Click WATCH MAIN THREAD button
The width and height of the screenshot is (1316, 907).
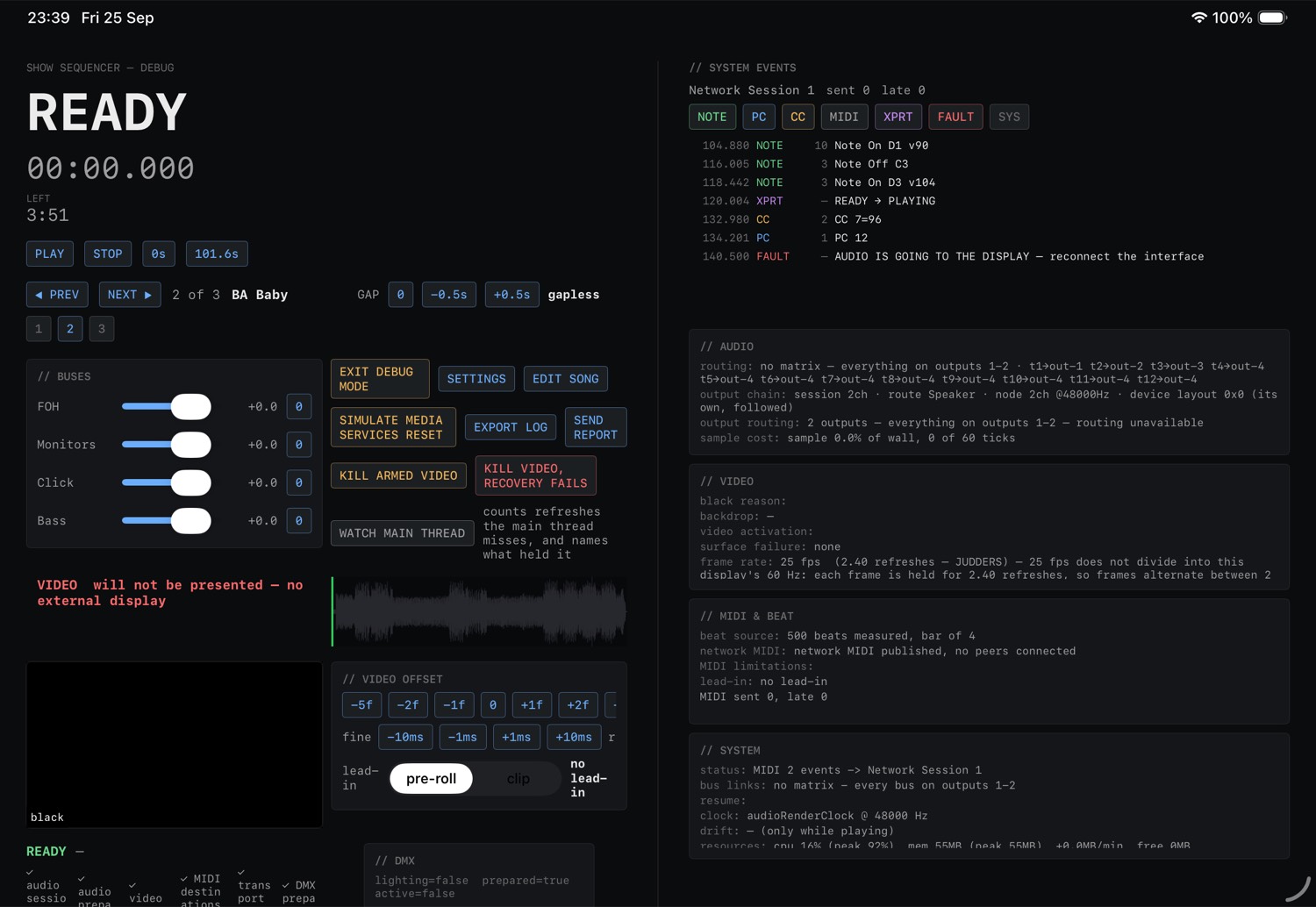(402, 533)
